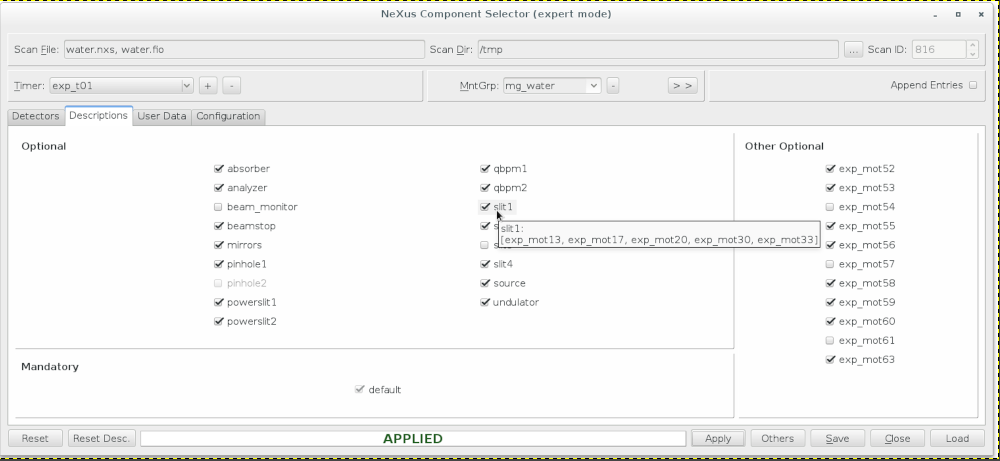This screenshot has width=1000, height=461.
Task: Click the 'Optional' section heading
Action: point(43,146)
